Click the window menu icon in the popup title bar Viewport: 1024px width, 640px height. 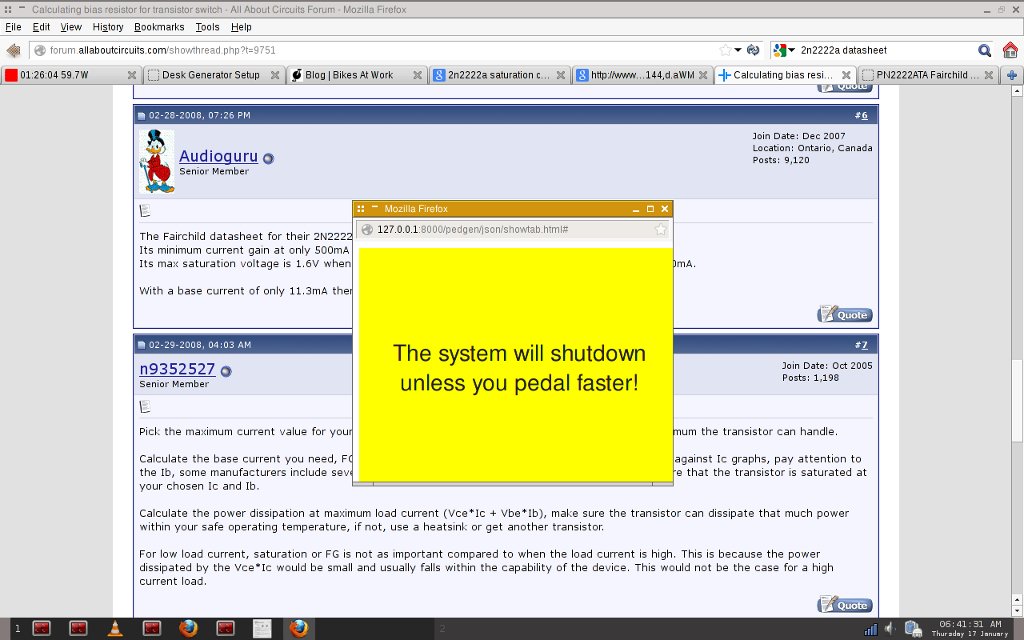coord(360,209)
